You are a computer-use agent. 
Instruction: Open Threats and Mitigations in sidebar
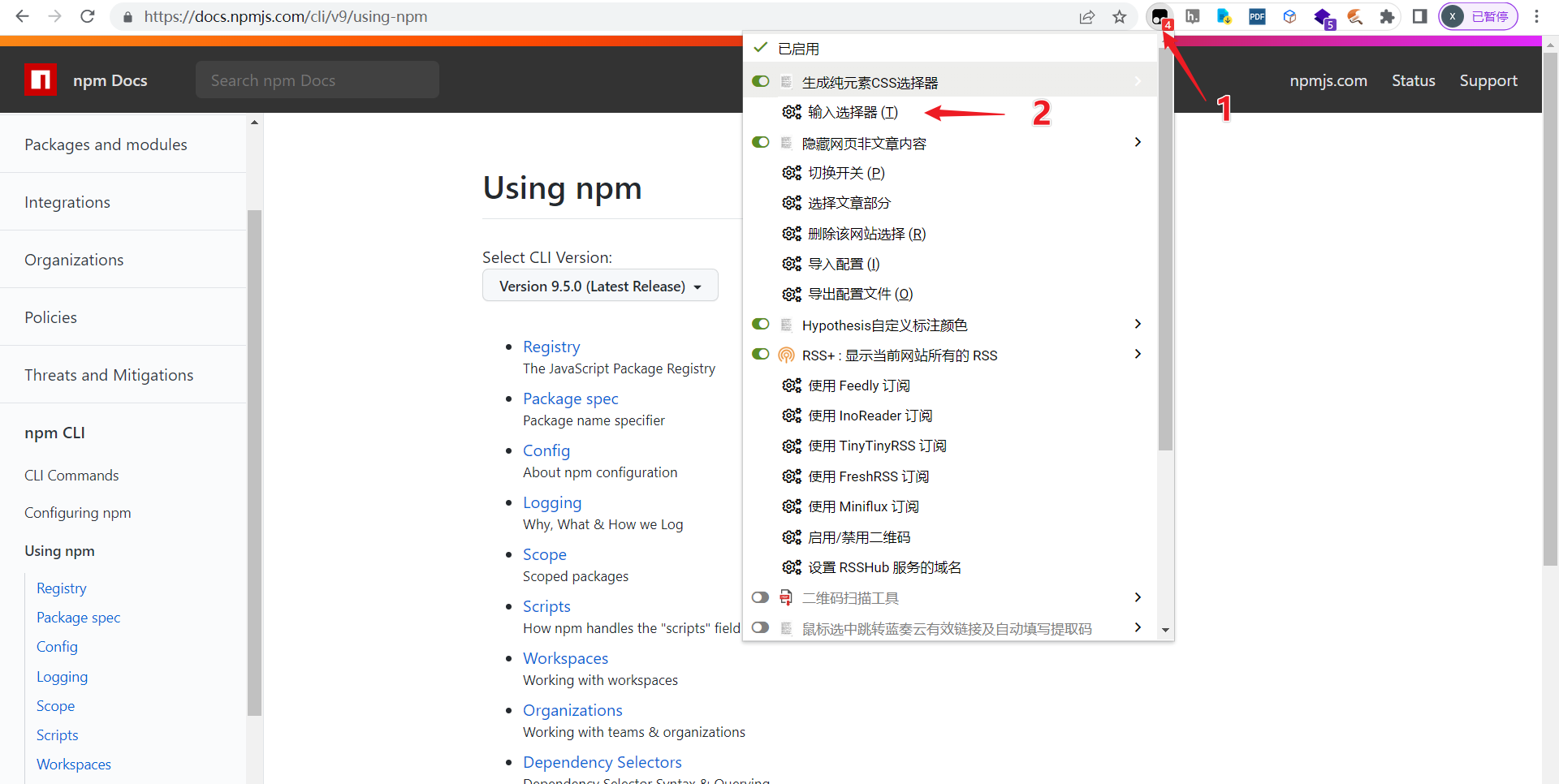pyautogui.click(x=109, y=375)
